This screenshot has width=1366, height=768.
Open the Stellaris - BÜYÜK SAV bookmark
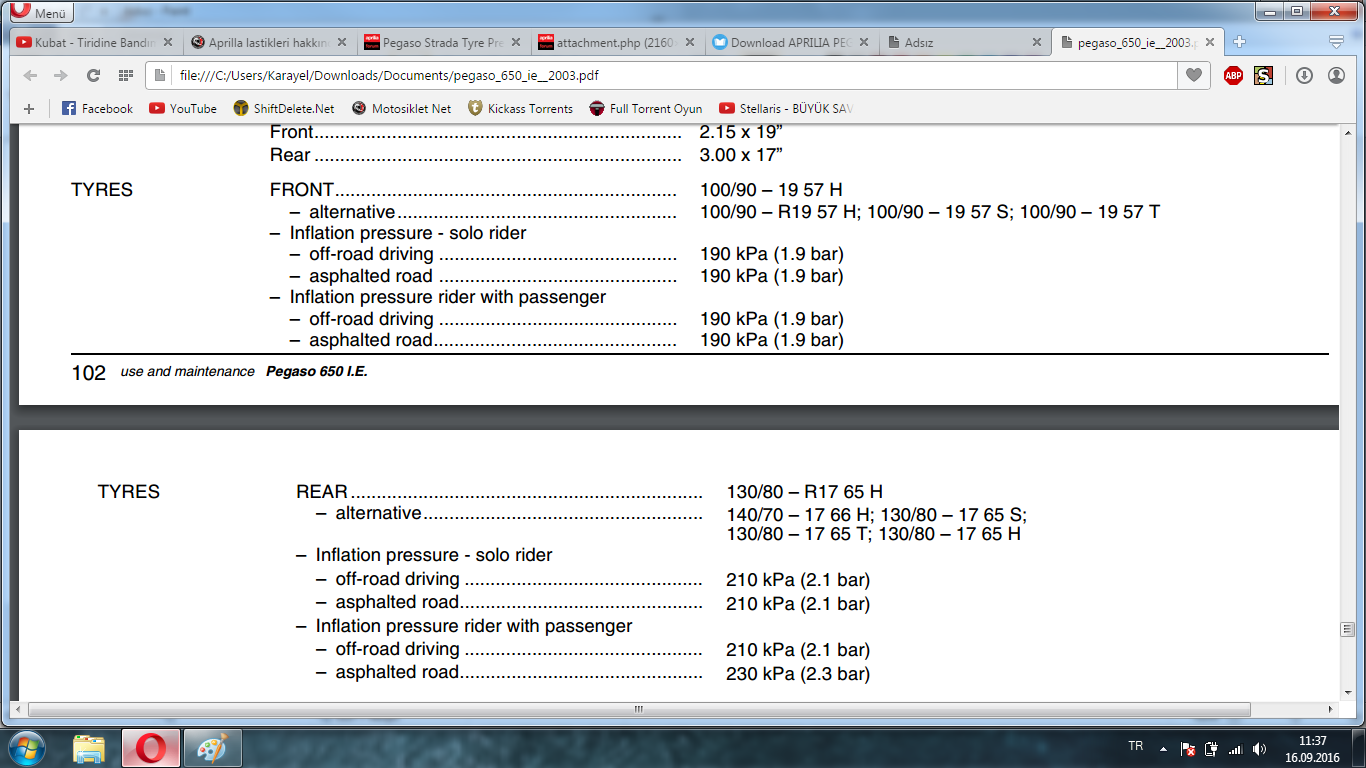785,108
